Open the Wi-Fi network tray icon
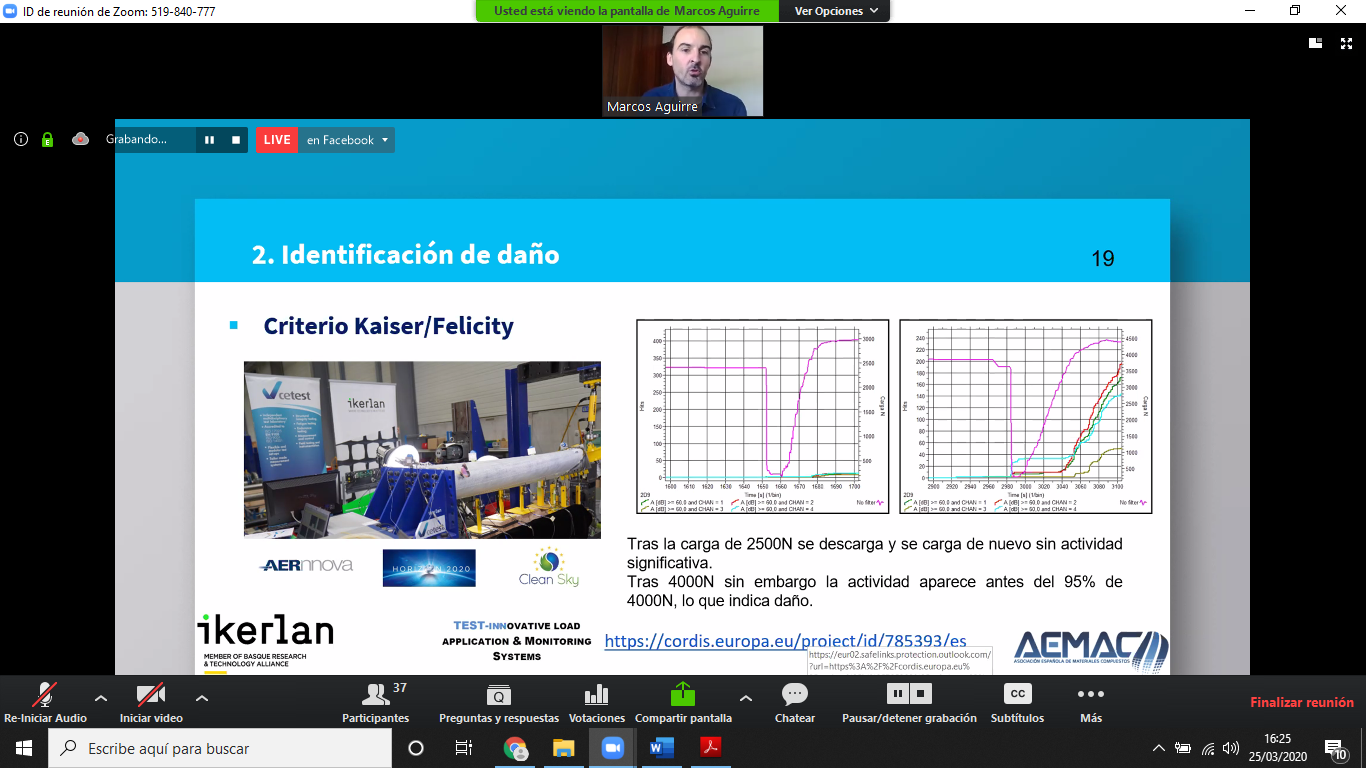This screenshot has height=768, width=1366. tap(1208, 748)
